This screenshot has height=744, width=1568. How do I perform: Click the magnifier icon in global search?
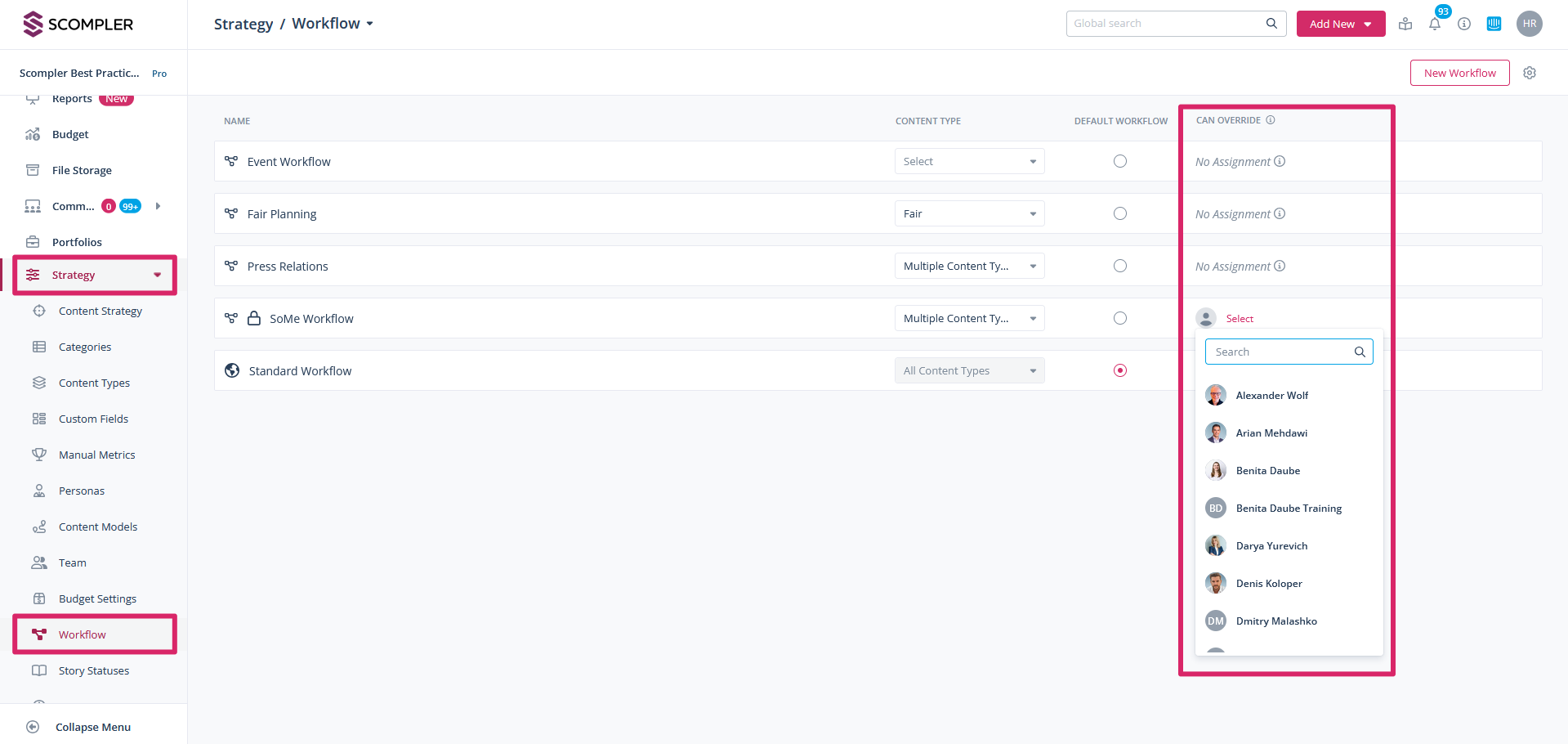[x=1271, y=24]
